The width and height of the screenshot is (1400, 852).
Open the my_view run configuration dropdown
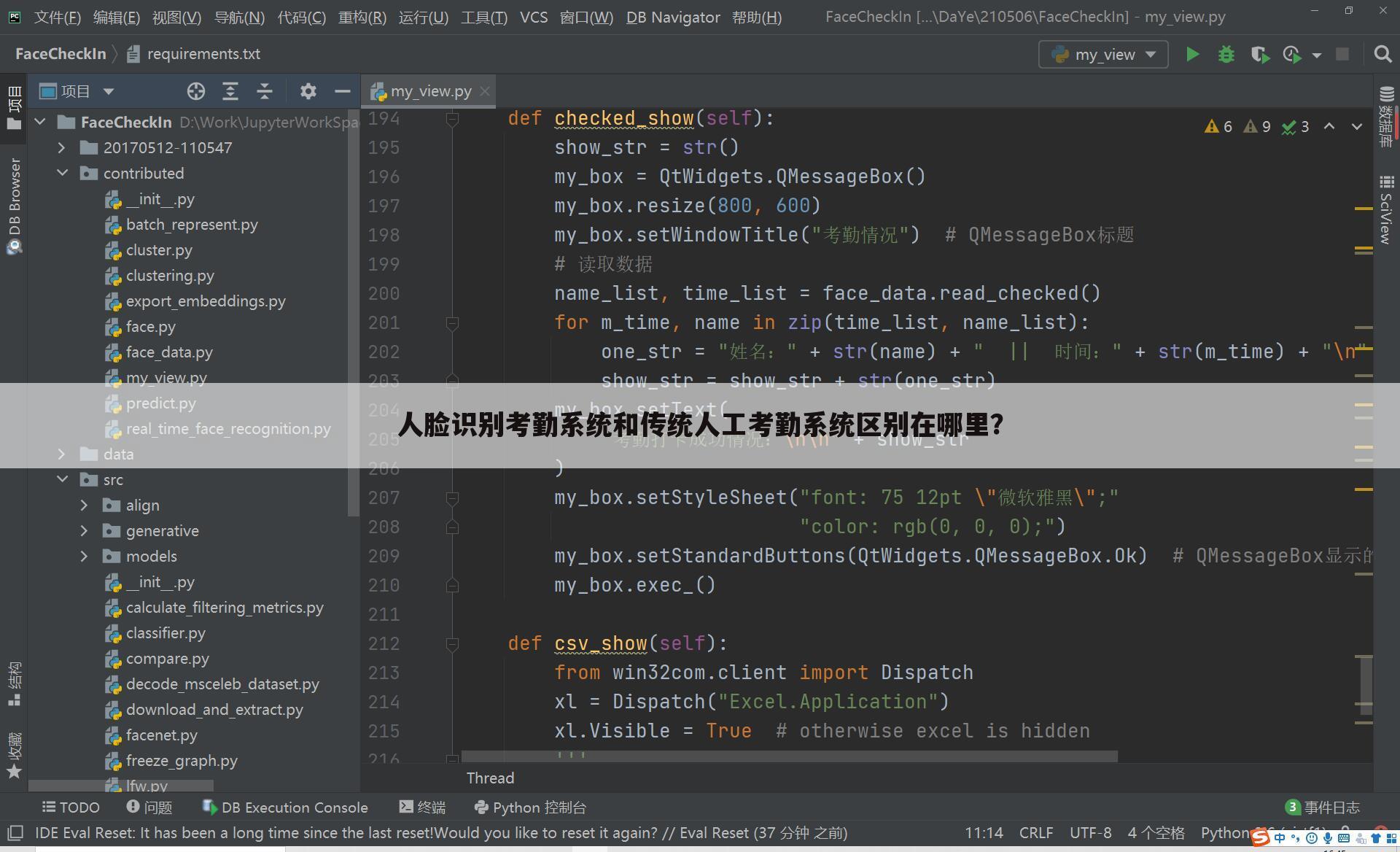click(x=1103, y=55)
